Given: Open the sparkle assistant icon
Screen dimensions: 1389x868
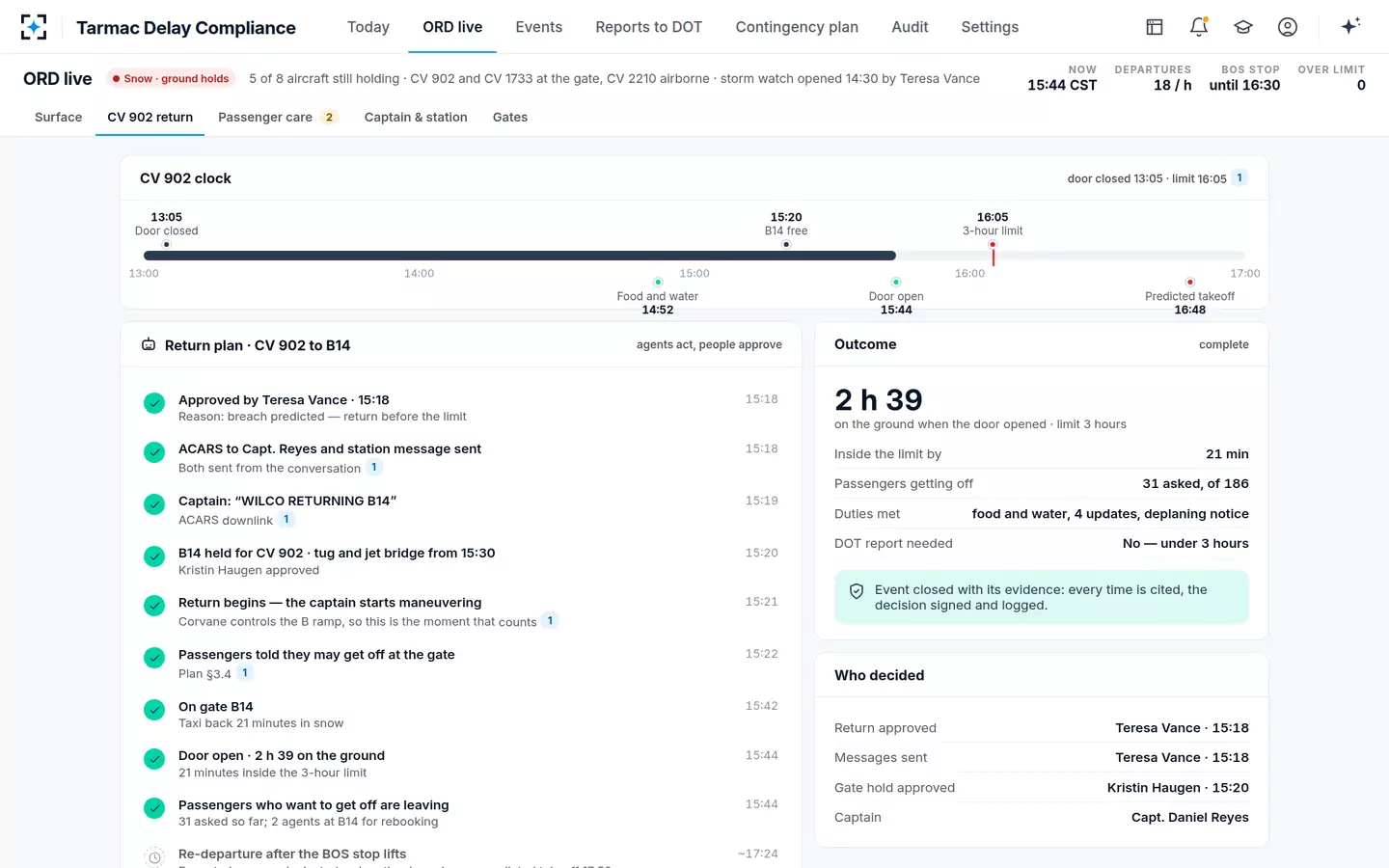Looking at the screenshot, I should point(1350,26).
